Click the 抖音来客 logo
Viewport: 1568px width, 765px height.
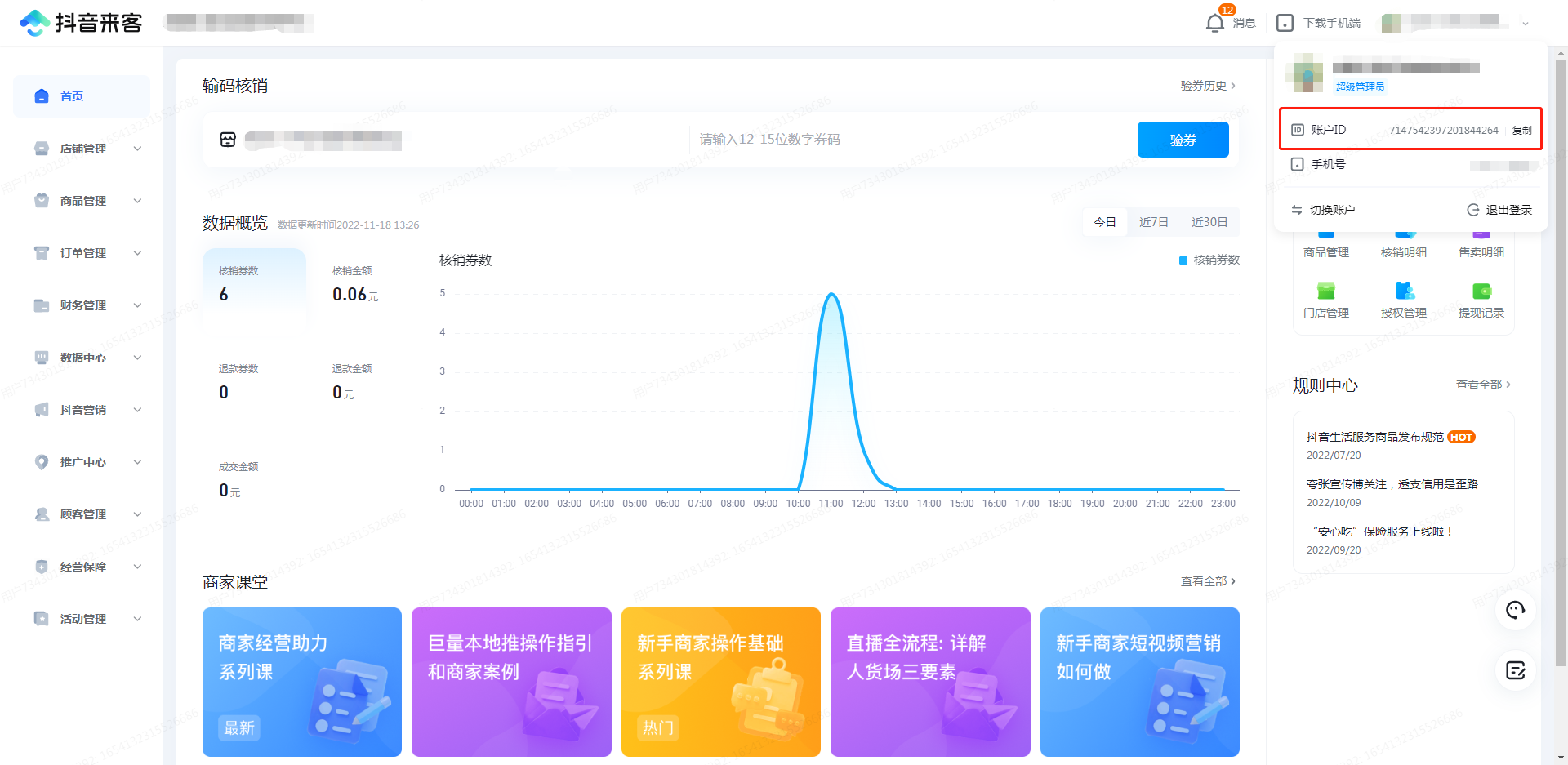[x=81, y=23]
